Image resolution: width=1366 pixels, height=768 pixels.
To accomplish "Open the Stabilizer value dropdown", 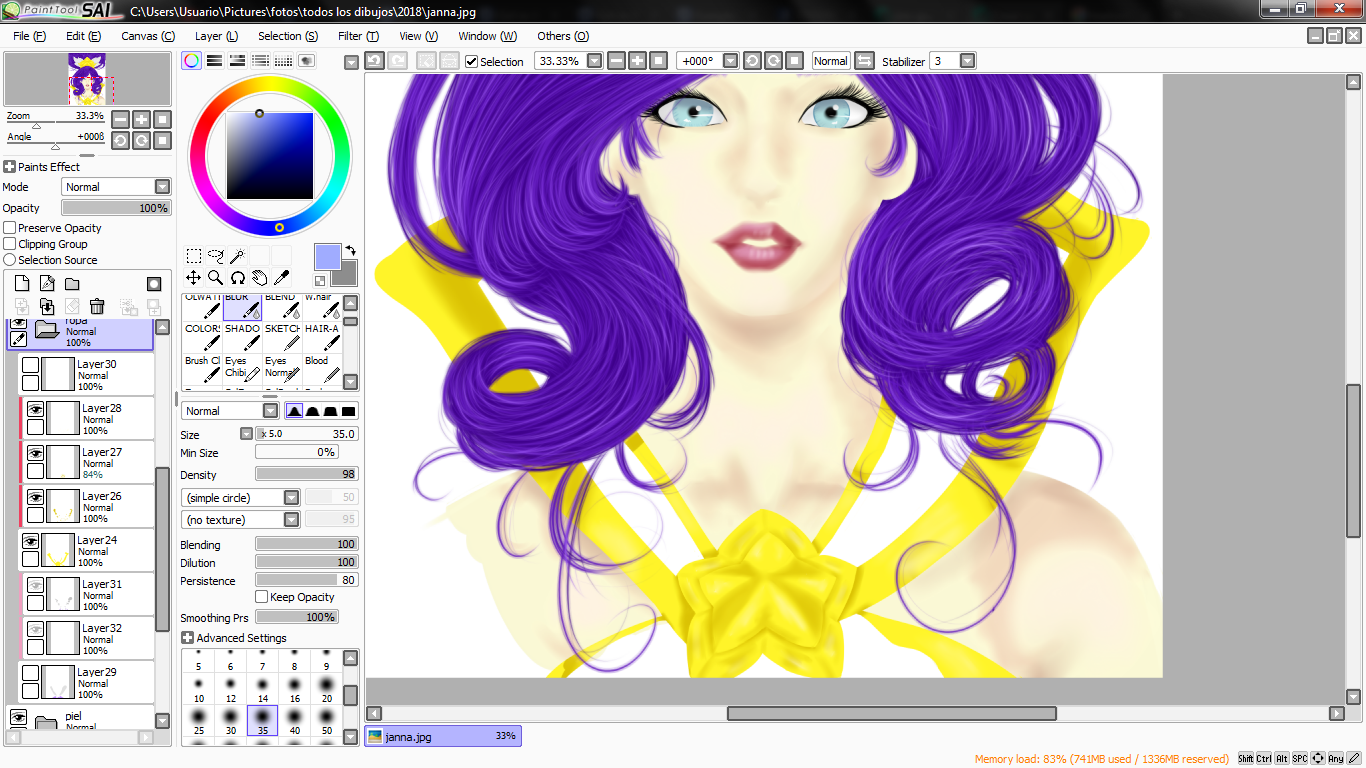I will coord(967,61).
